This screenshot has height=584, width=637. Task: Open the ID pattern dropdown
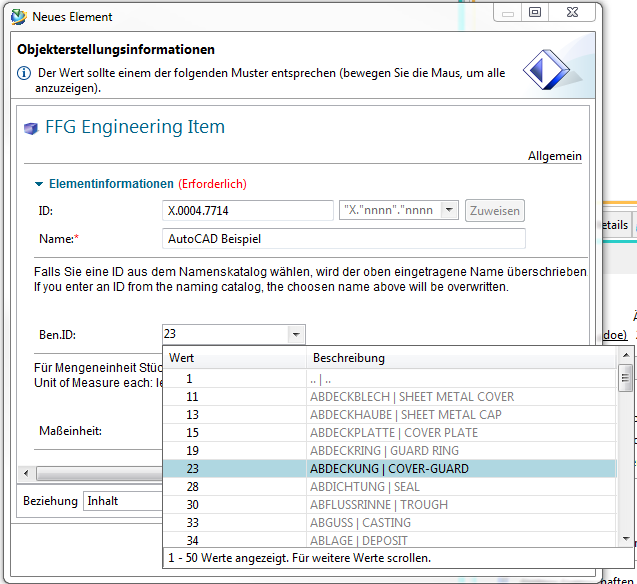click(449, 210)
